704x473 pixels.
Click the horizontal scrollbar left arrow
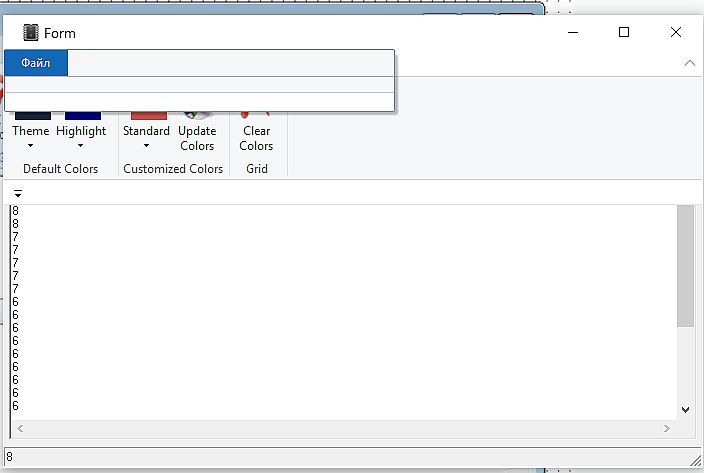point(19,428)
